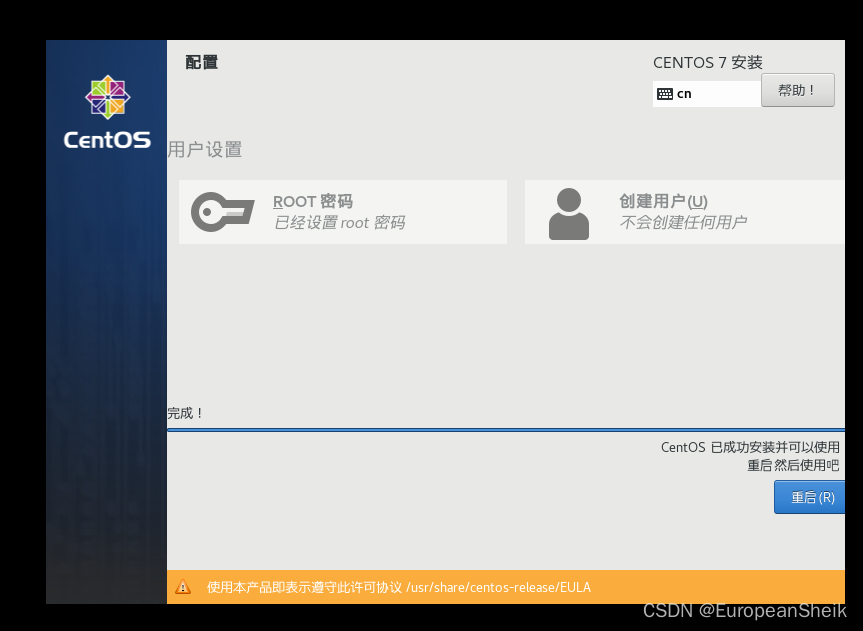Image resolution: width=863 pixels, height=631 pixels.
Task: Click the 配置 page title
Action: [x=201, y=62]
